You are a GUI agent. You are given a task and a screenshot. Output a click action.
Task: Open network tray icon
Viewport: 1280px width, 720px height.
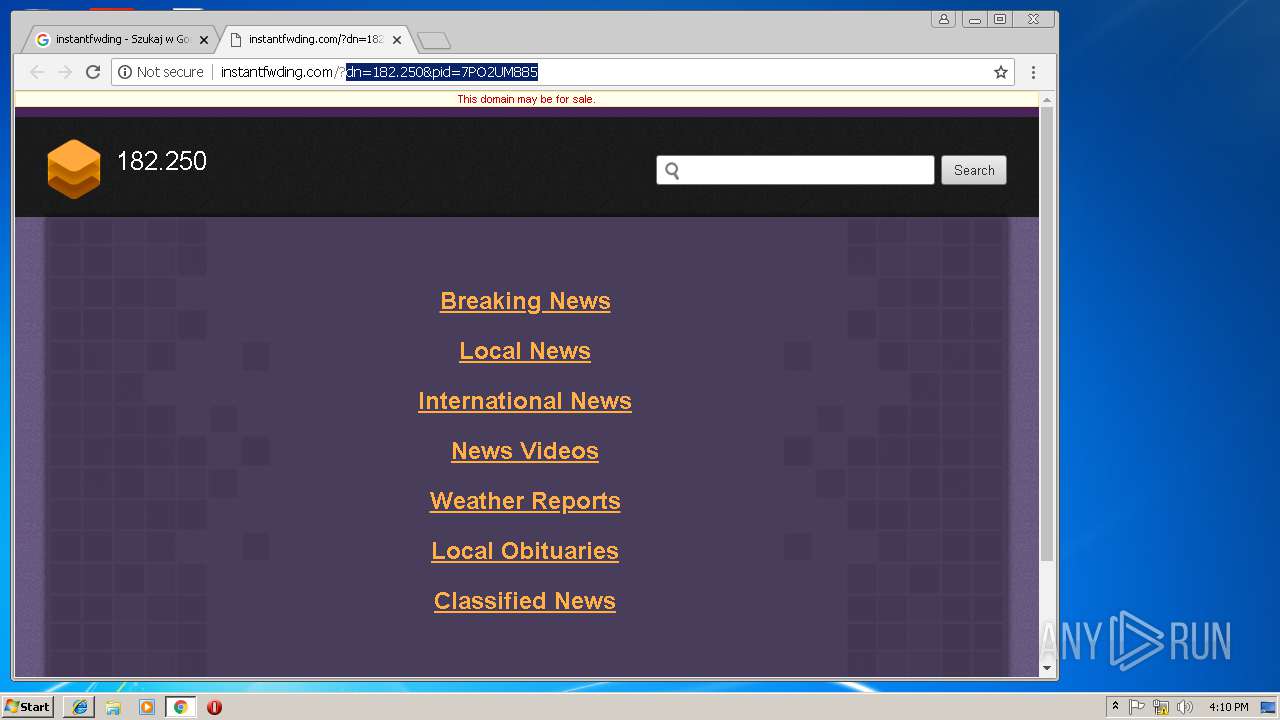pyautogui.click(x=1161, y=707)
